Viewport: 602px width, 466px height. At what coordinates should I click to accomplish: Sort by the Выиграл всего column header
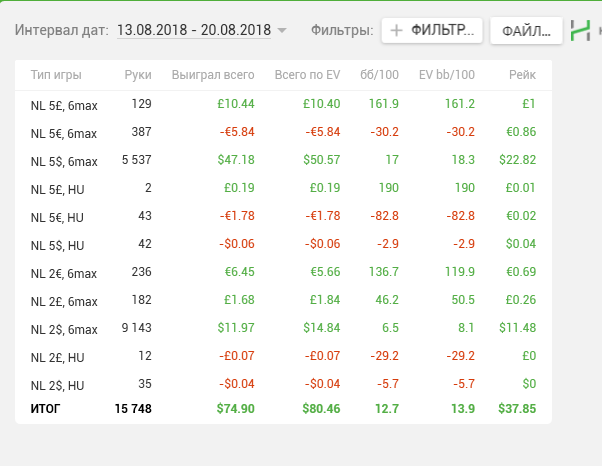(x=213, y=75)
